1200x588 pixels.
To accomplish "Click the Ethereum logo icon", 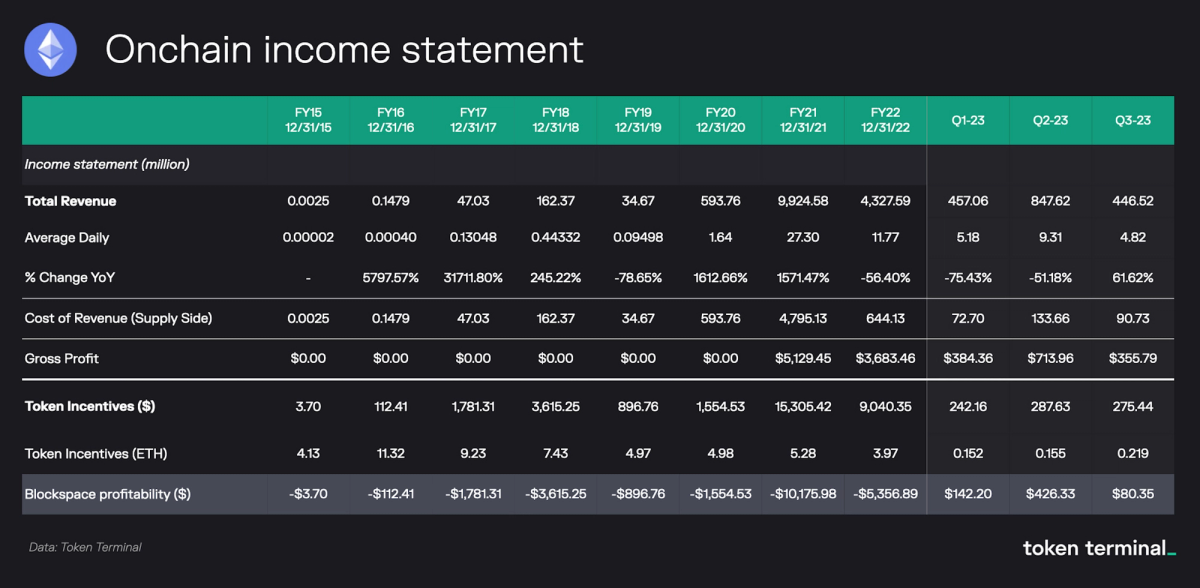I will coord(49,49).
